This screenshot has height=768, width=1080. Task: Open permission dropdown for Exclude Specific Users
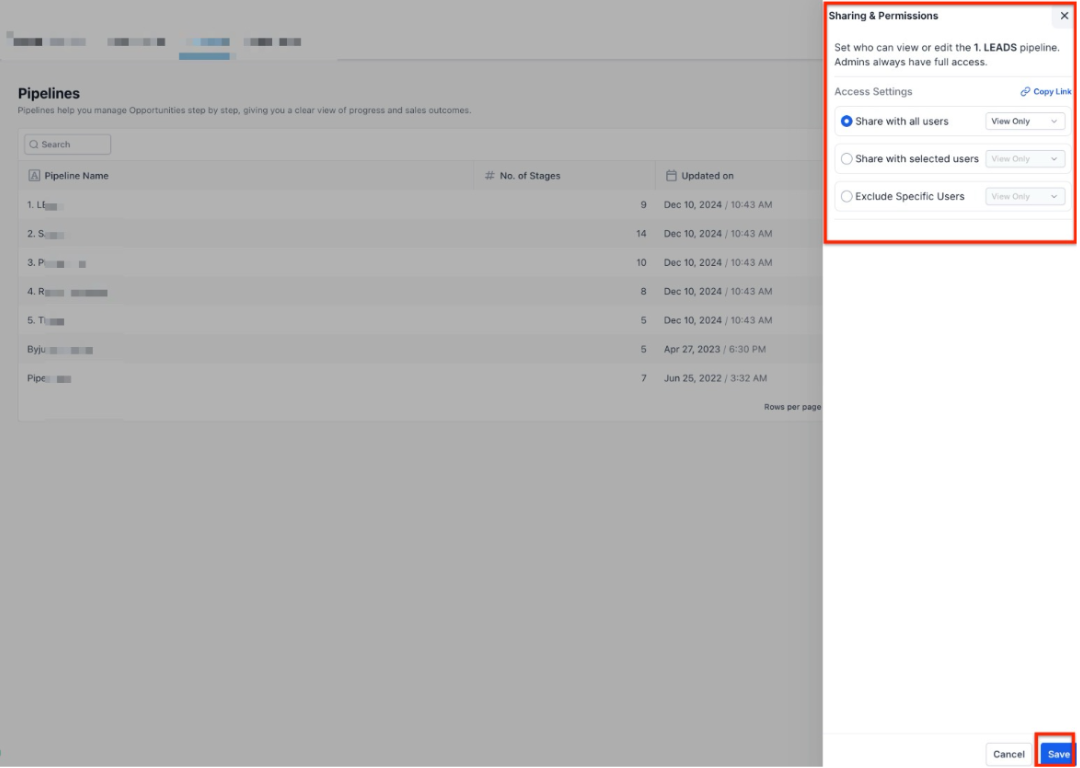coord(1024,197)
